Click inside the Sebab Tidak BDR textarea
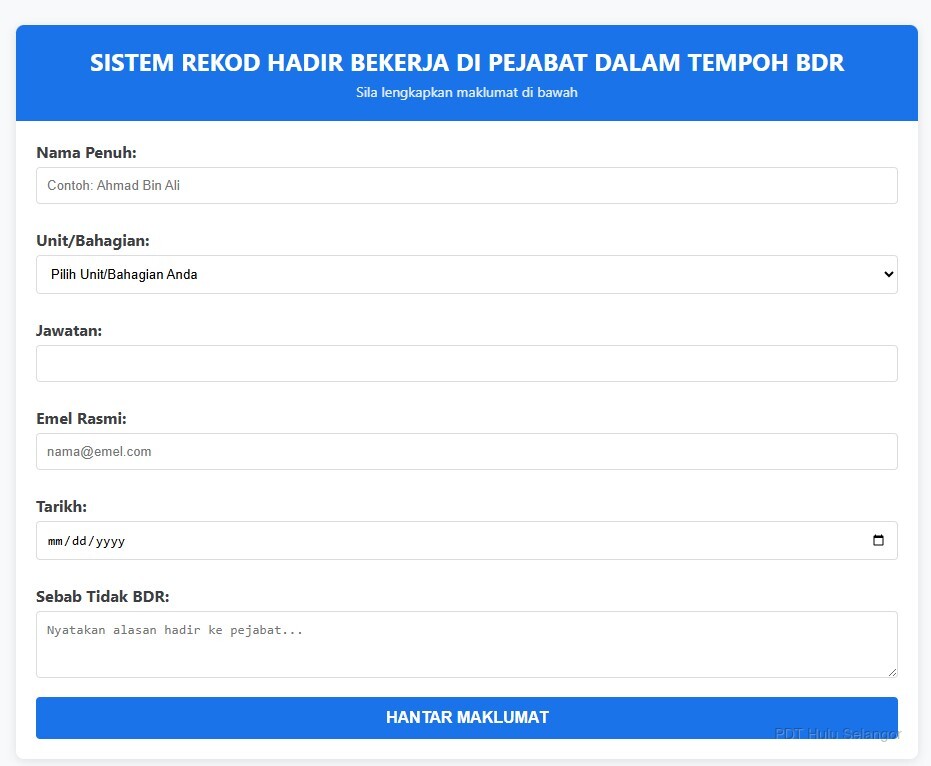 pos(466,644)
